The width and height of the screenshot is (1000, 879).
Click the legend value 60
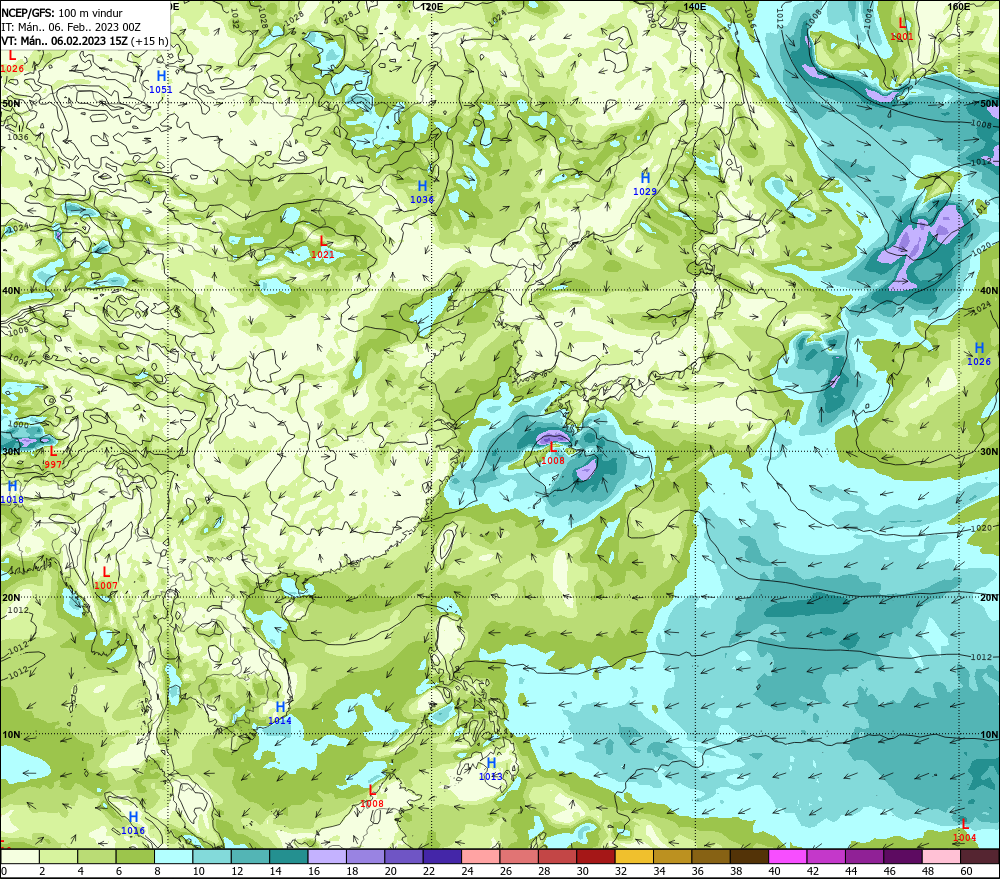pos(966,871)
